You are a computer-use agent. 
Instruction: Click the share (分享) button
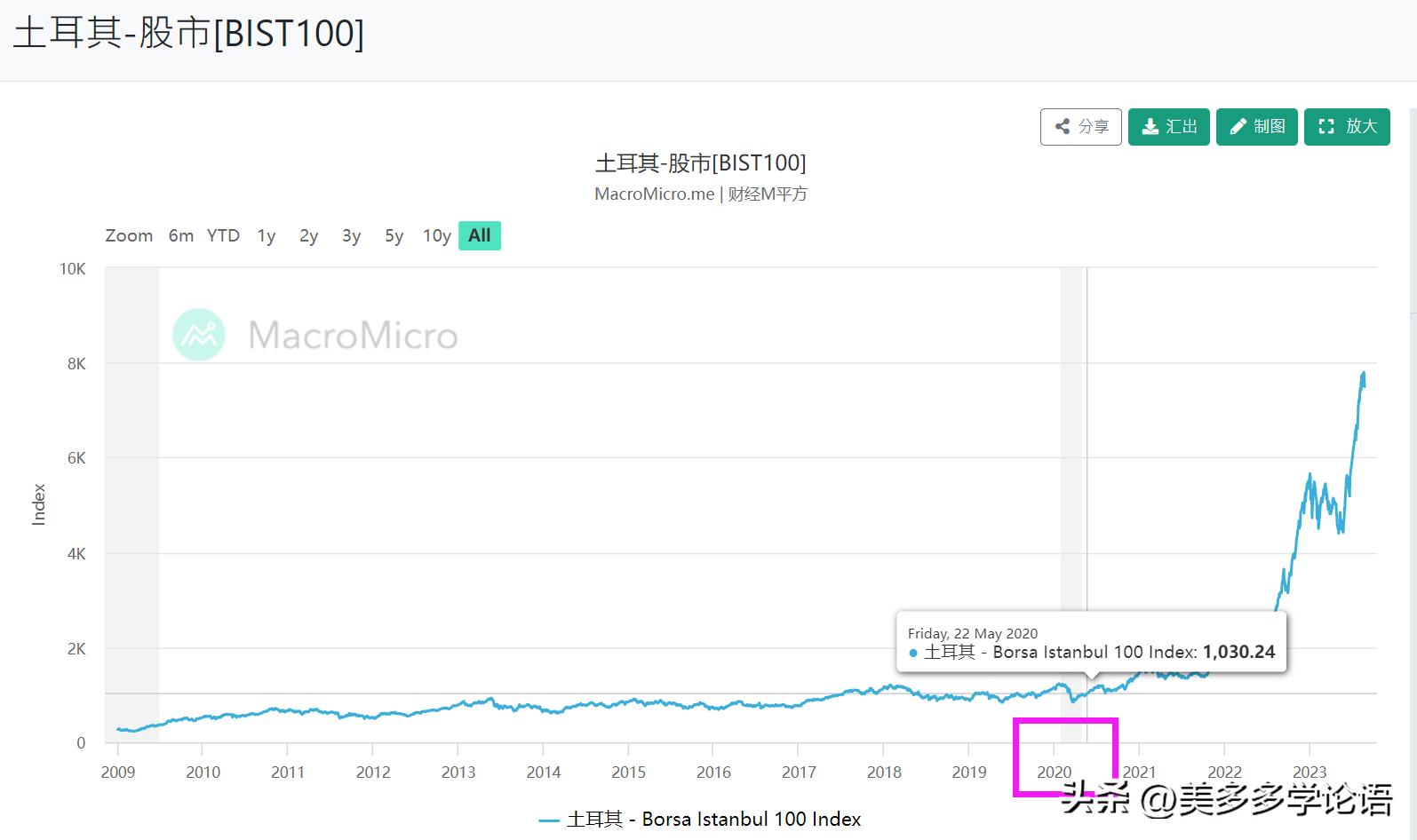[1081, 127]
